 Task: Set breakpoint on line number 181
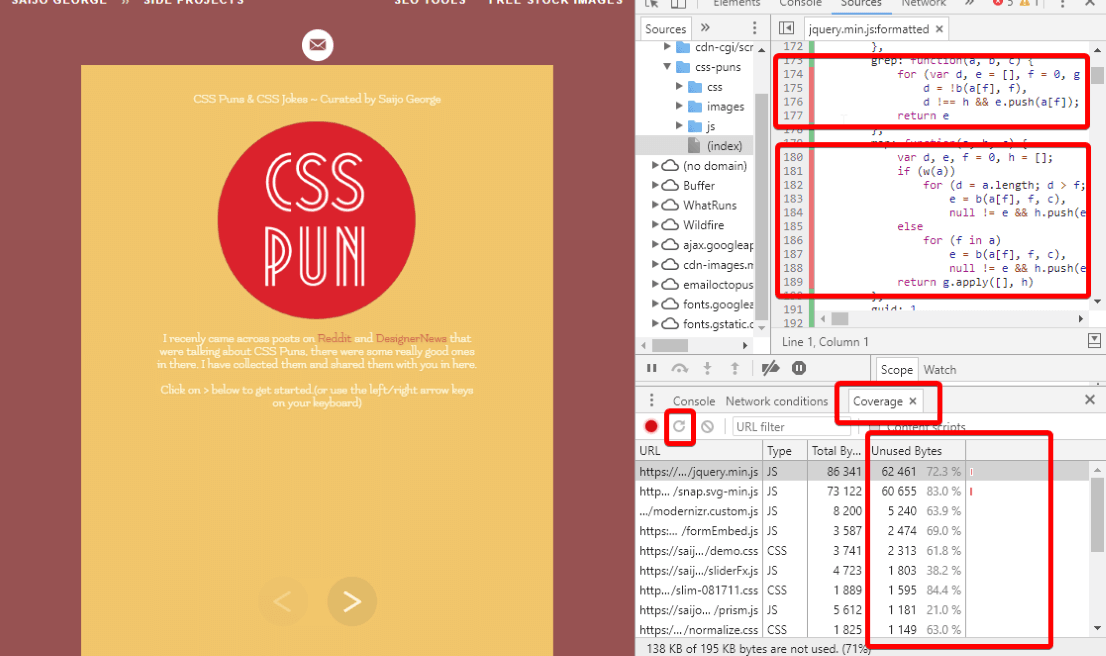793,171
